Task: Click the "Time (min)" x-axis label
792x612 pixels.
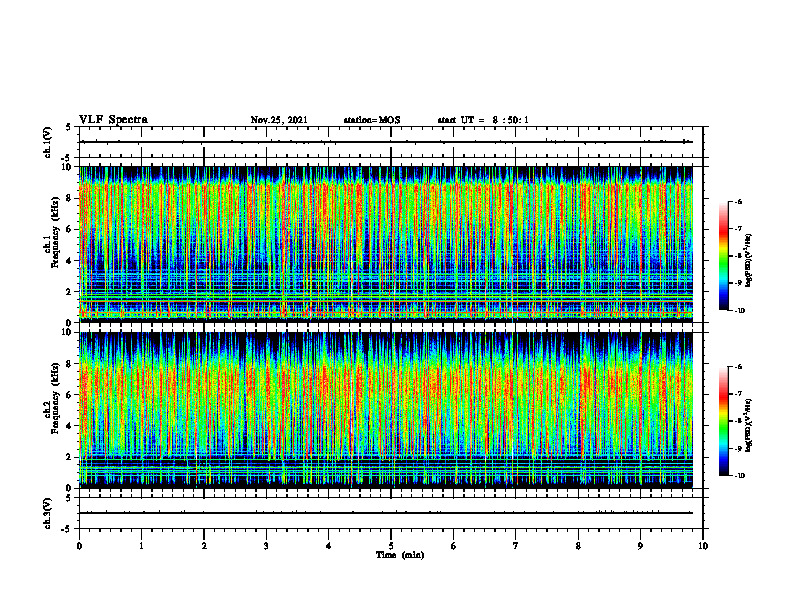Action: (x=400, y=555)
